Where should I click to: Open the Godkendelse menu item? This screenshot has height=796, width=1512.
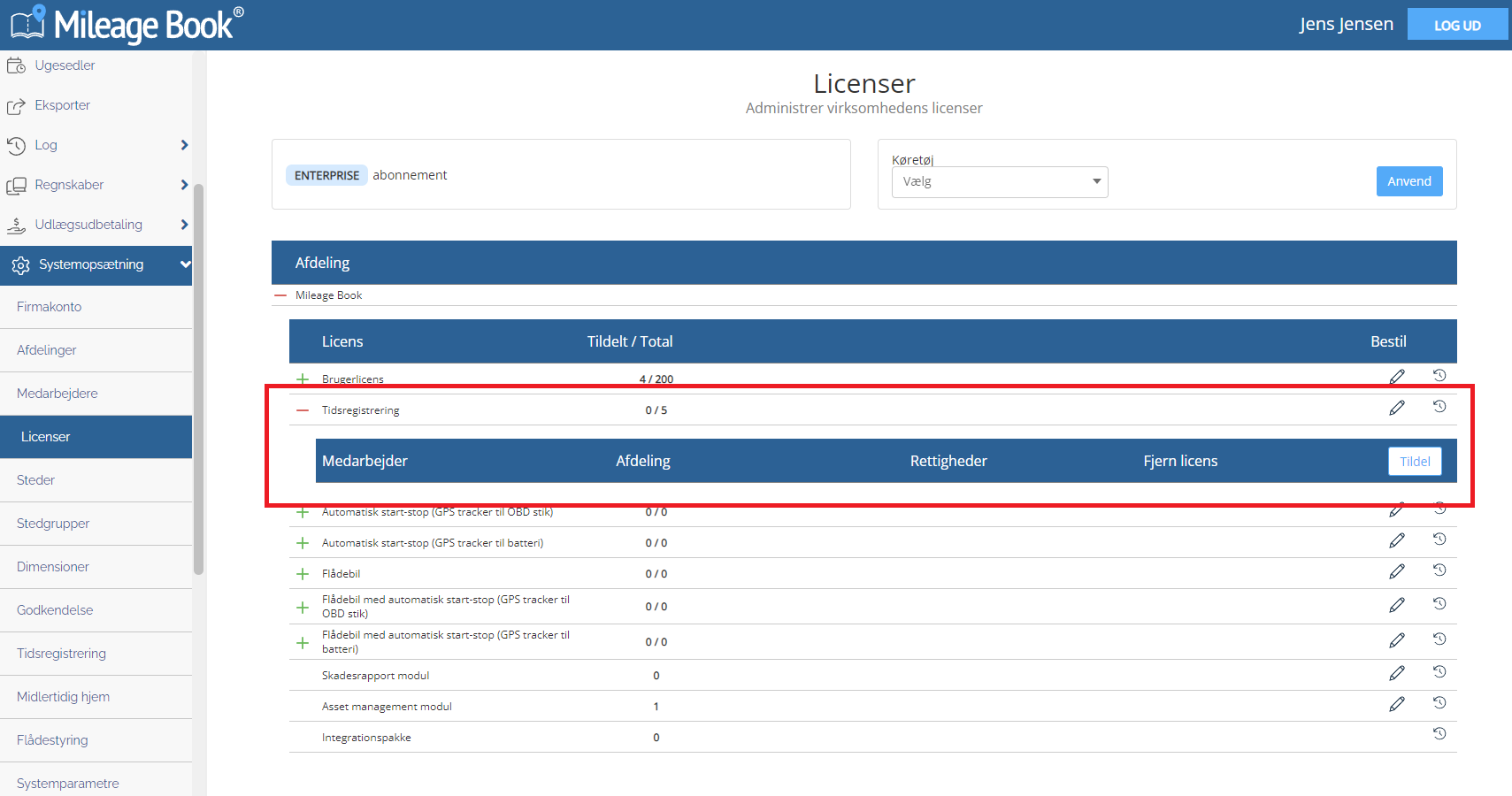[96, 610]
